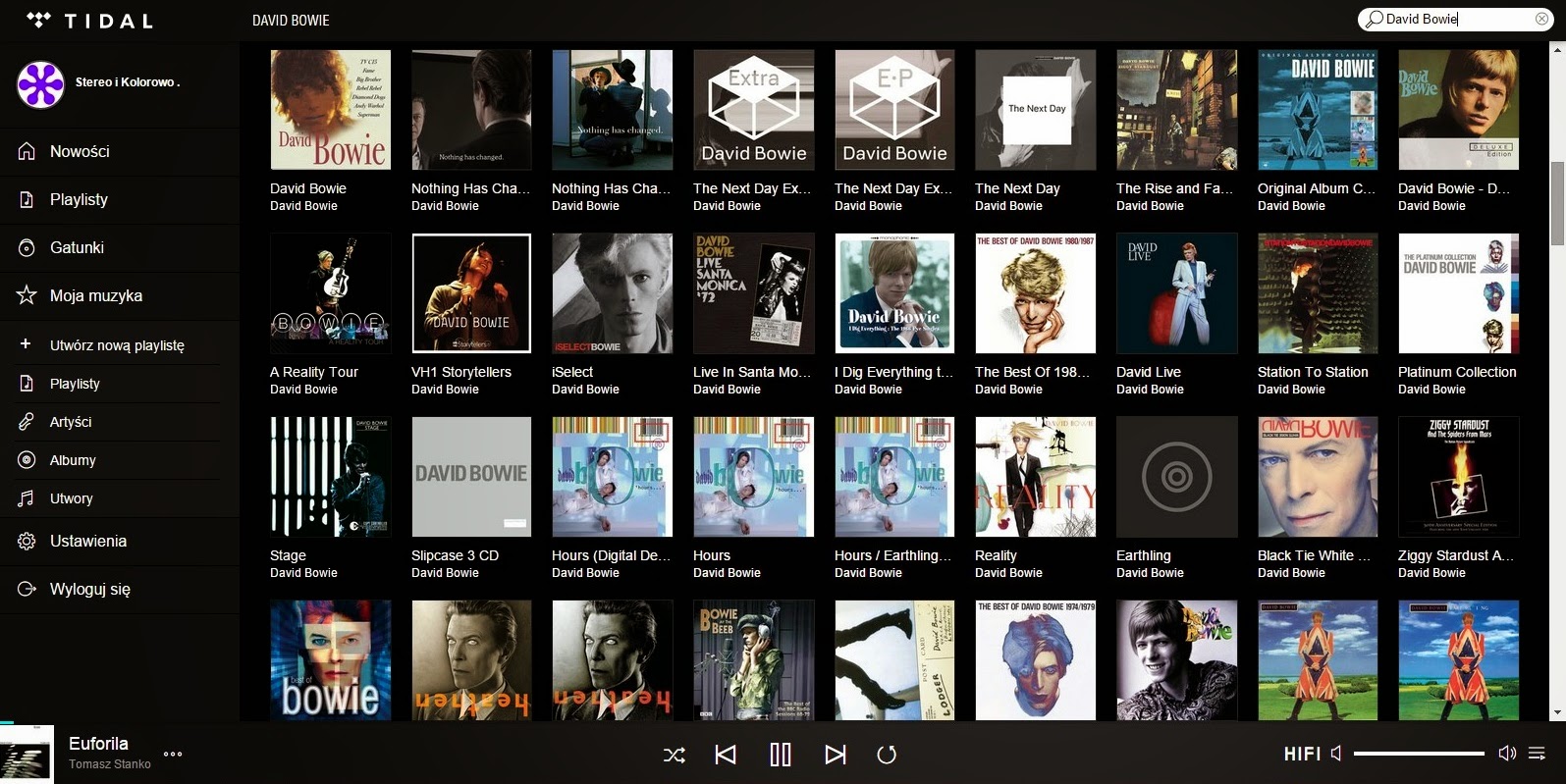Open The Next Day album cover
1566x784 pixels.
[1035, 110]
